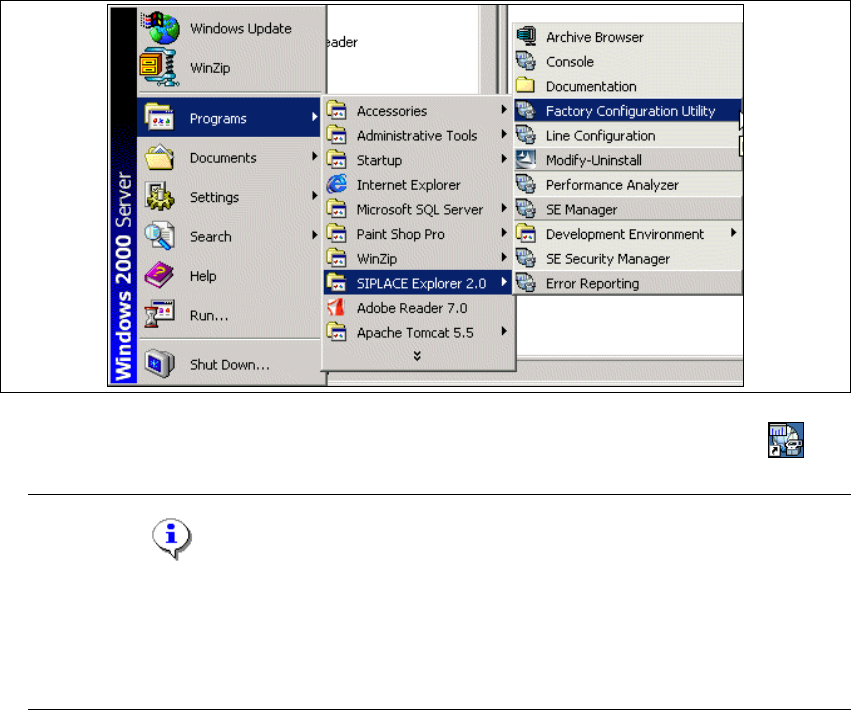Open SIPLACE Explorer 2.0 submenu
This screenshot has width=851, height=710.
click(x=417, y=283)
